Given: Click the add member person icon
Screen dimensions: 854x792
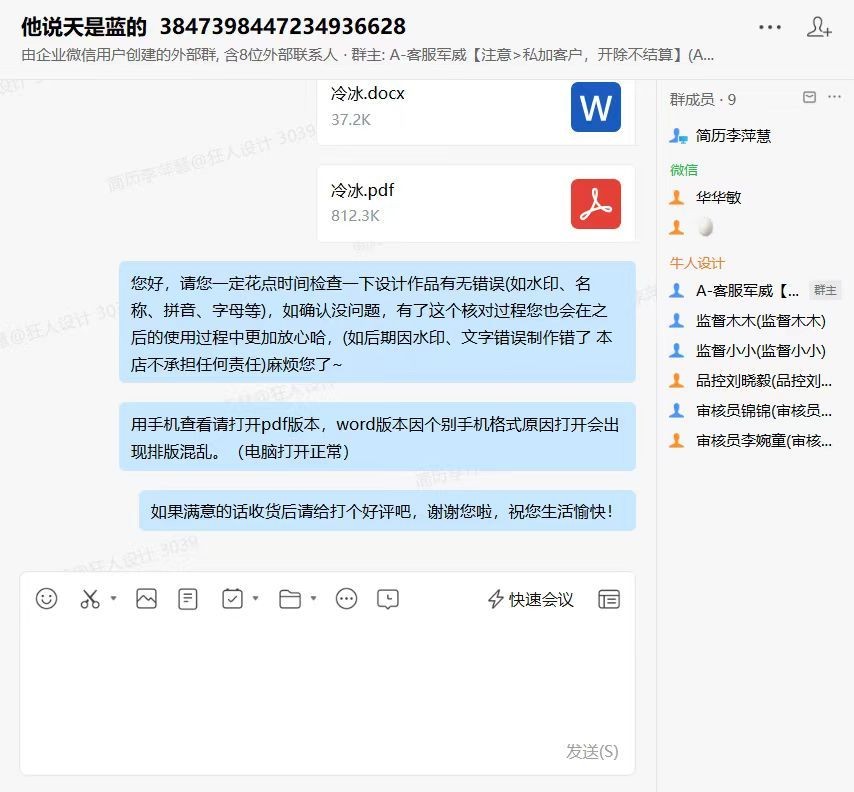Looking at the screenshot, I should pyautogui.click(x=819, y=28).
